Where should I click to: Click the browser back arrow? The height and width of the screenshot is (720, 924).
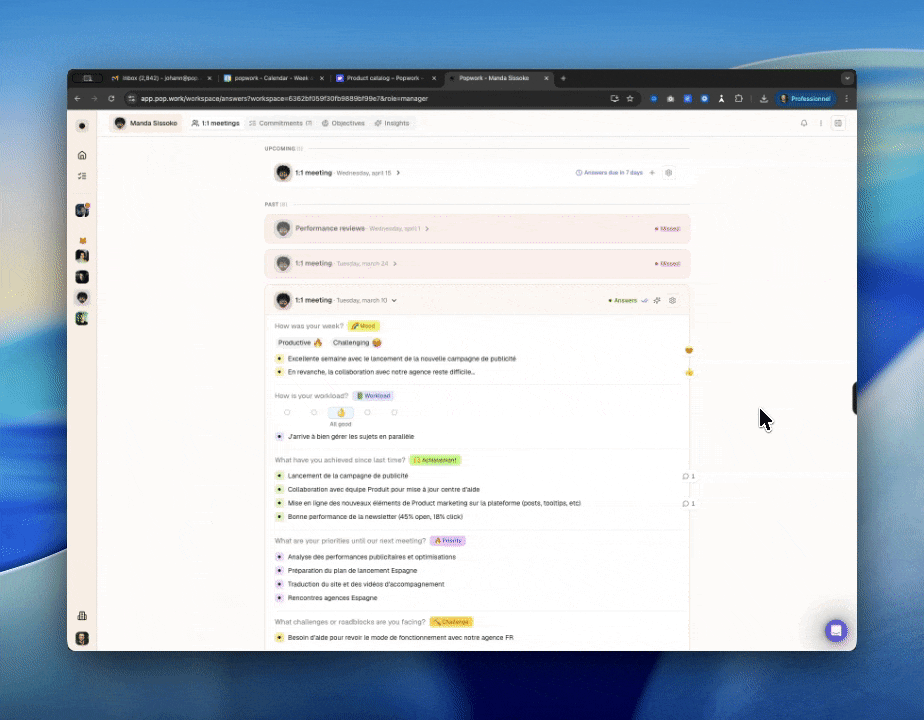pos(78,98)
